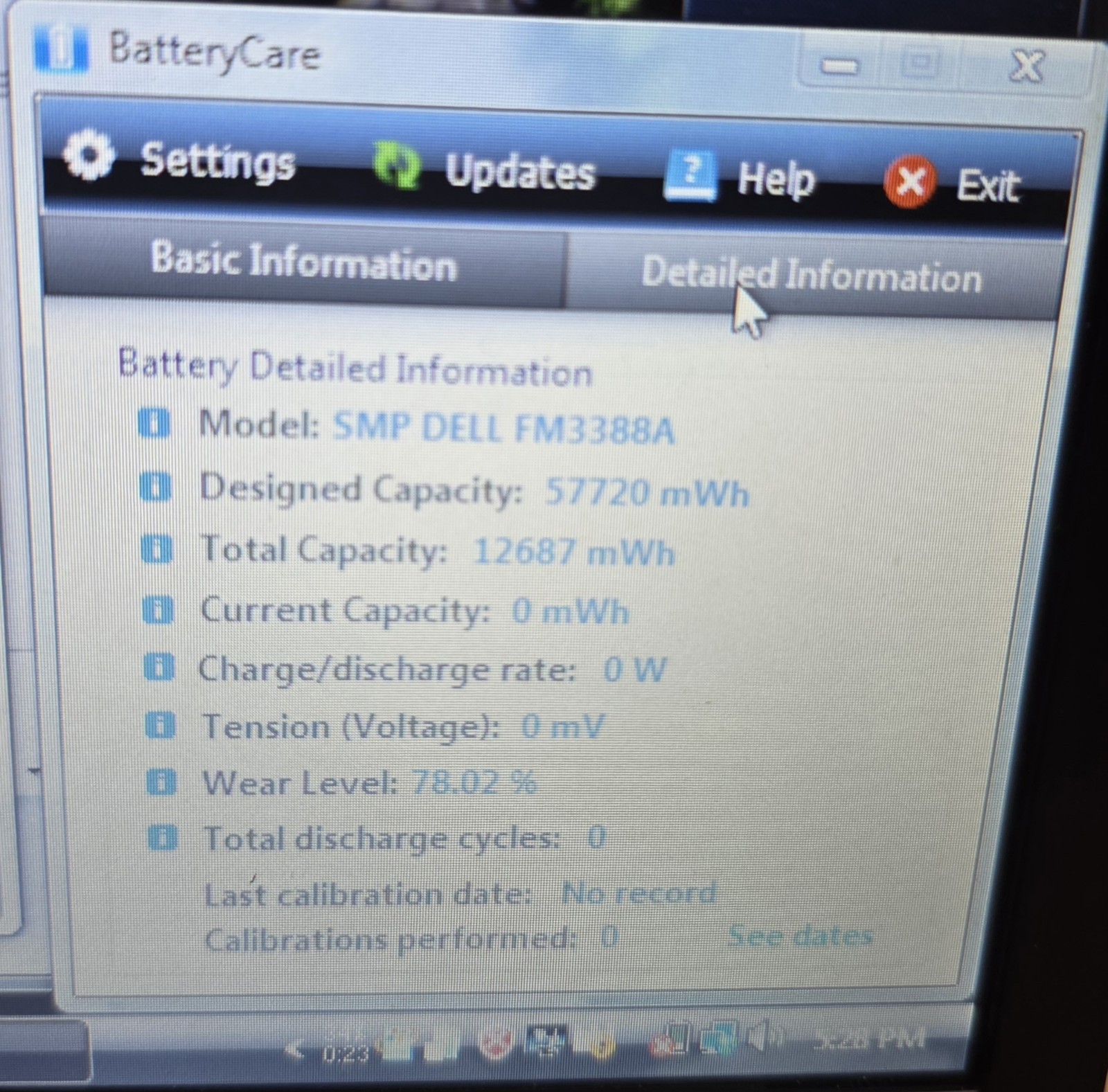Select designed capacity value 57720 mWh
Image resolution: width=1108 pixels, height=1092 pixels.
coord(647,493)
